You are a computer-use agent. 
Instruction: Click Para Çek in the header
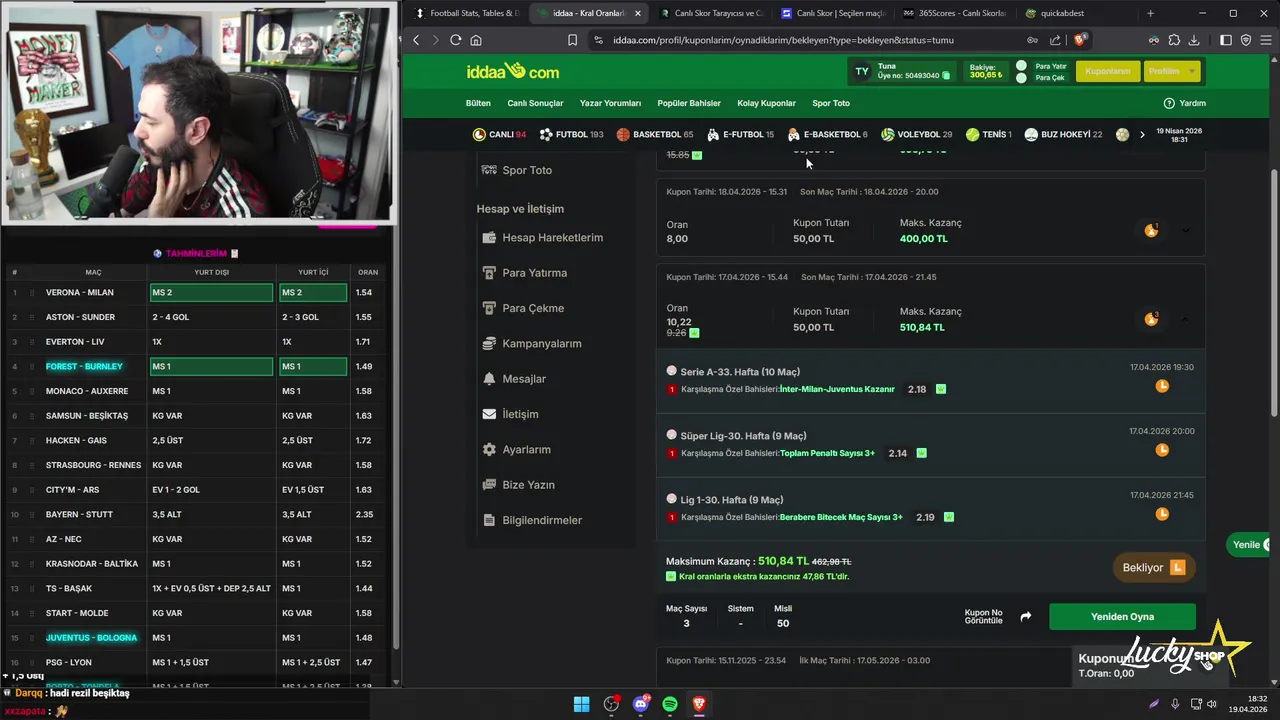[x=1049, y=78]
